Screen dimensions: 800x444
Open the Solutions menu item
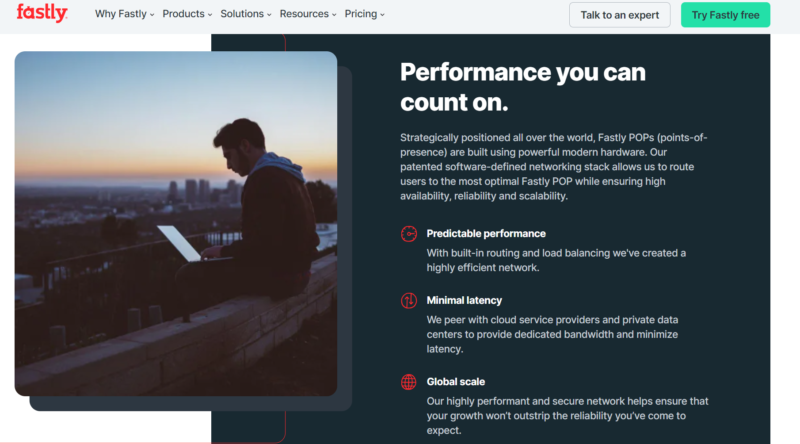[x=243, y=14]
